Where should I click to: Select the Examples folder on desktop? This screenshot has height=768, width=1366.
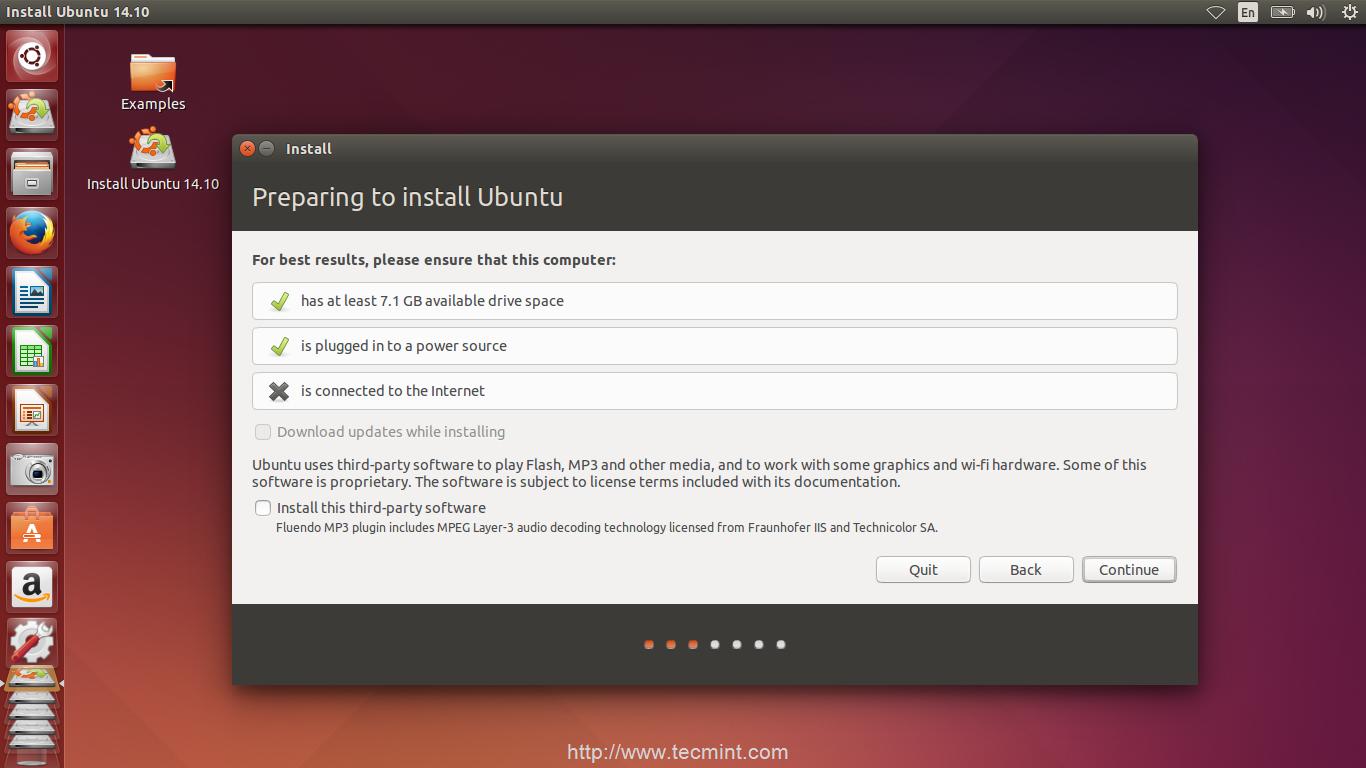point(153,82)
